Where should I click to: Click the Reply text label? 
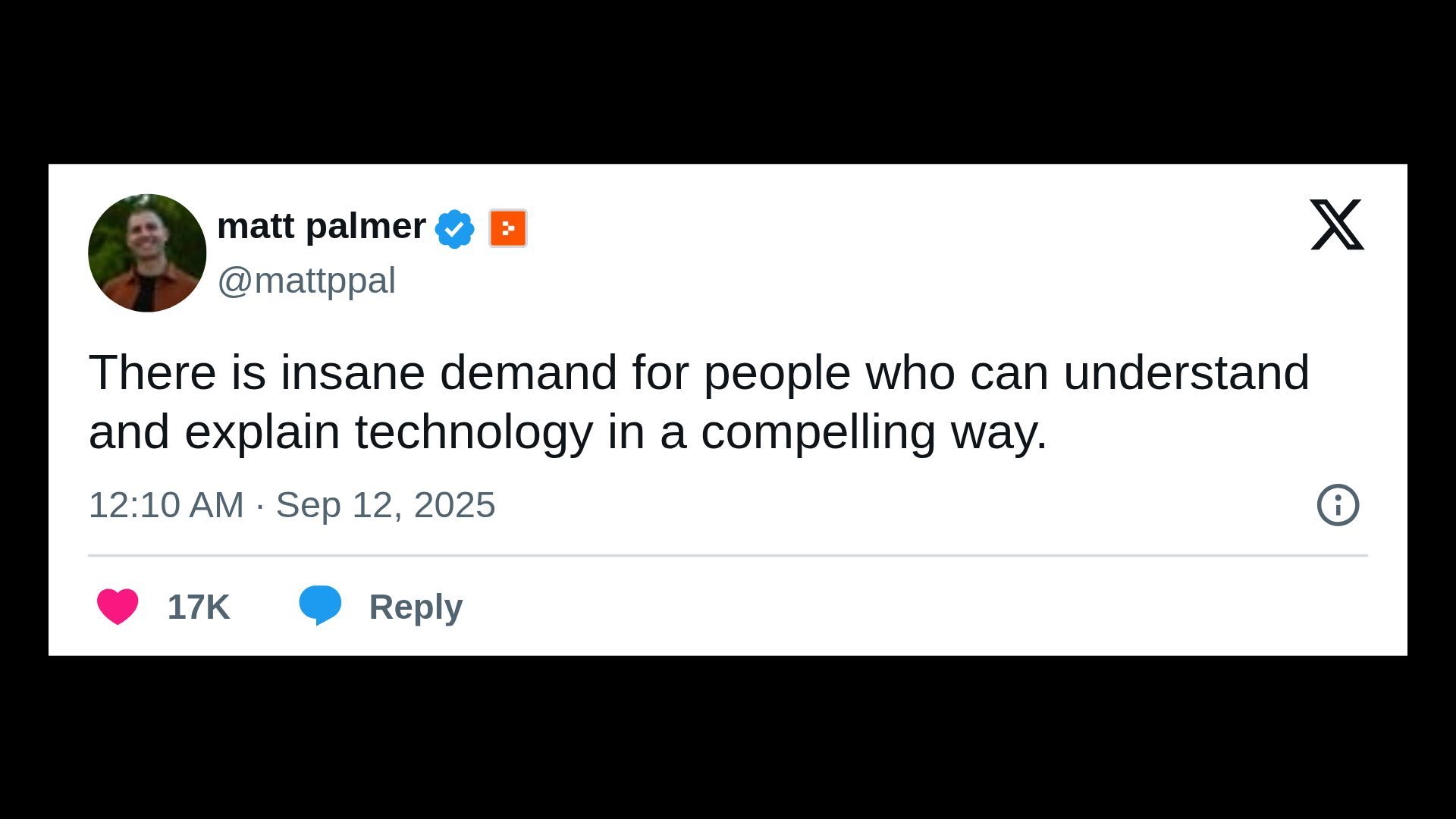click(x=415, y=606)
